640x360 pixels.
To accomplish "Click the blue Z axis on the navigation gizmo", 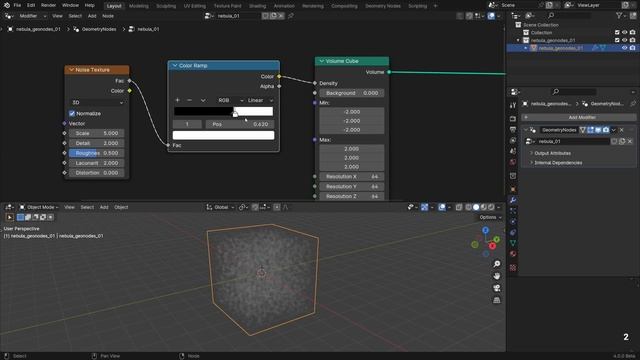I will pos(485,231).
